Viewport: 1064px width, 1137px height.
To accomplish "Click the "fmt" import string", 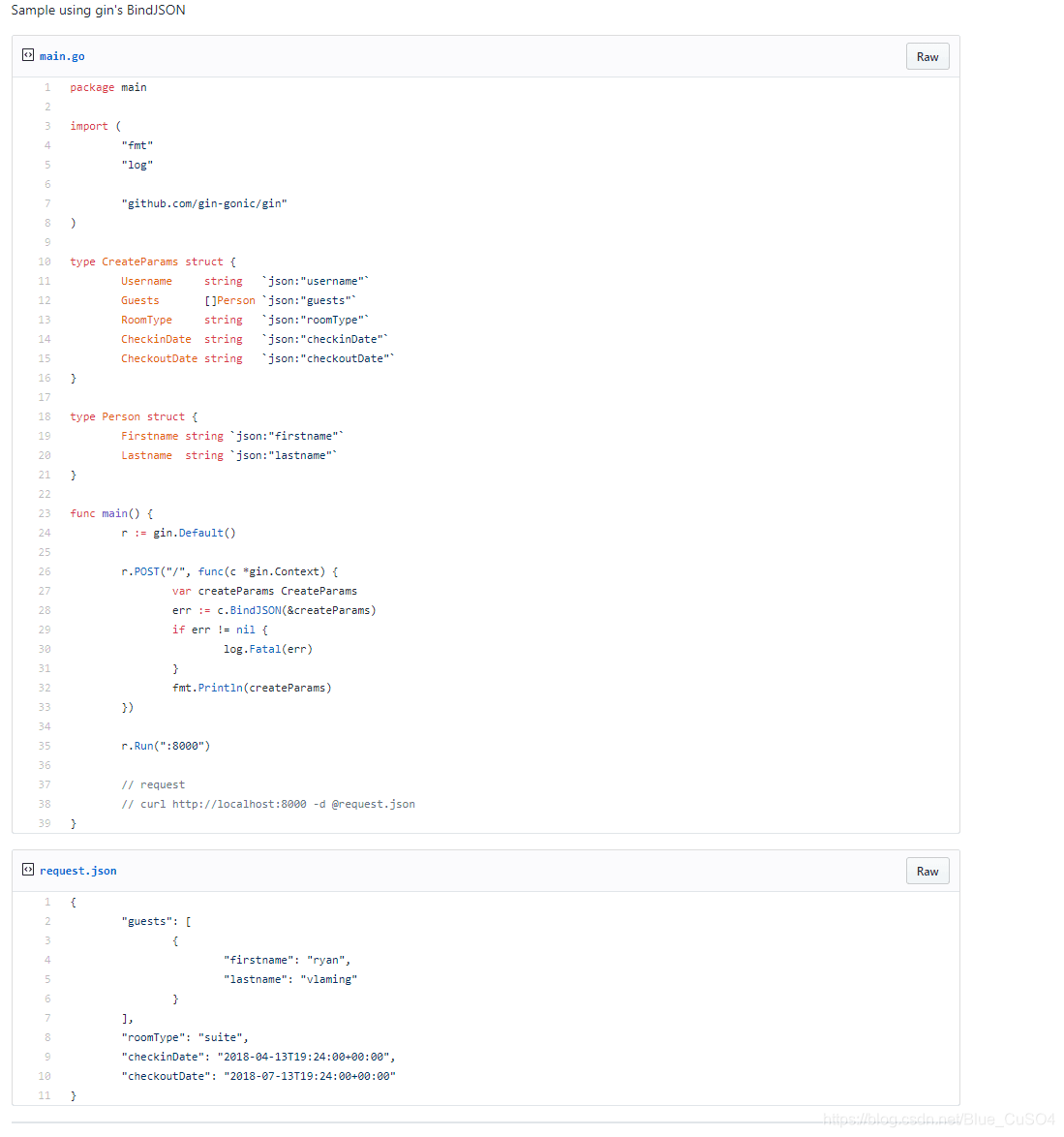I will [x=137, y=145].
